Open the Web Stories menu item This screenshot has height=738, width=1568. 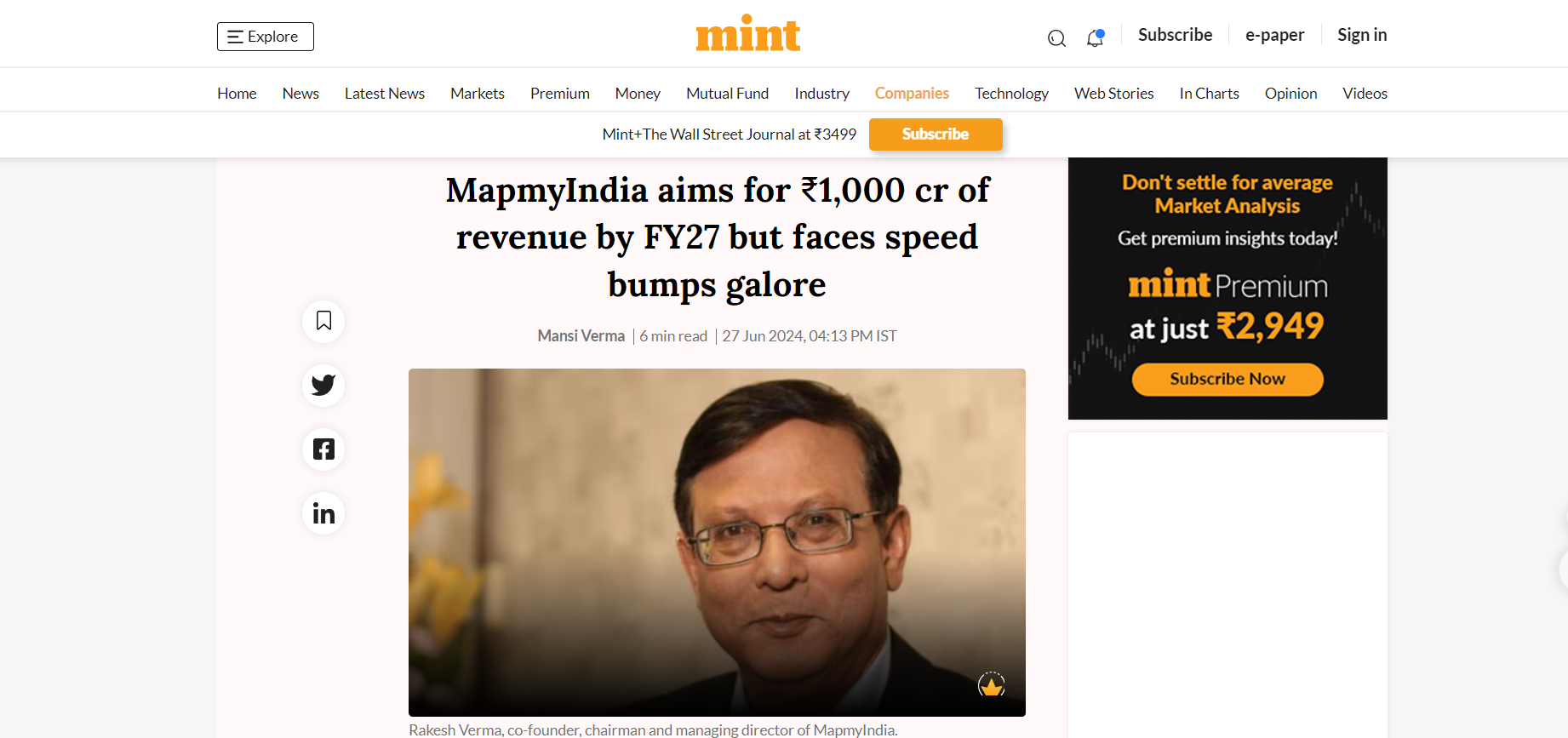(1113, 94)
